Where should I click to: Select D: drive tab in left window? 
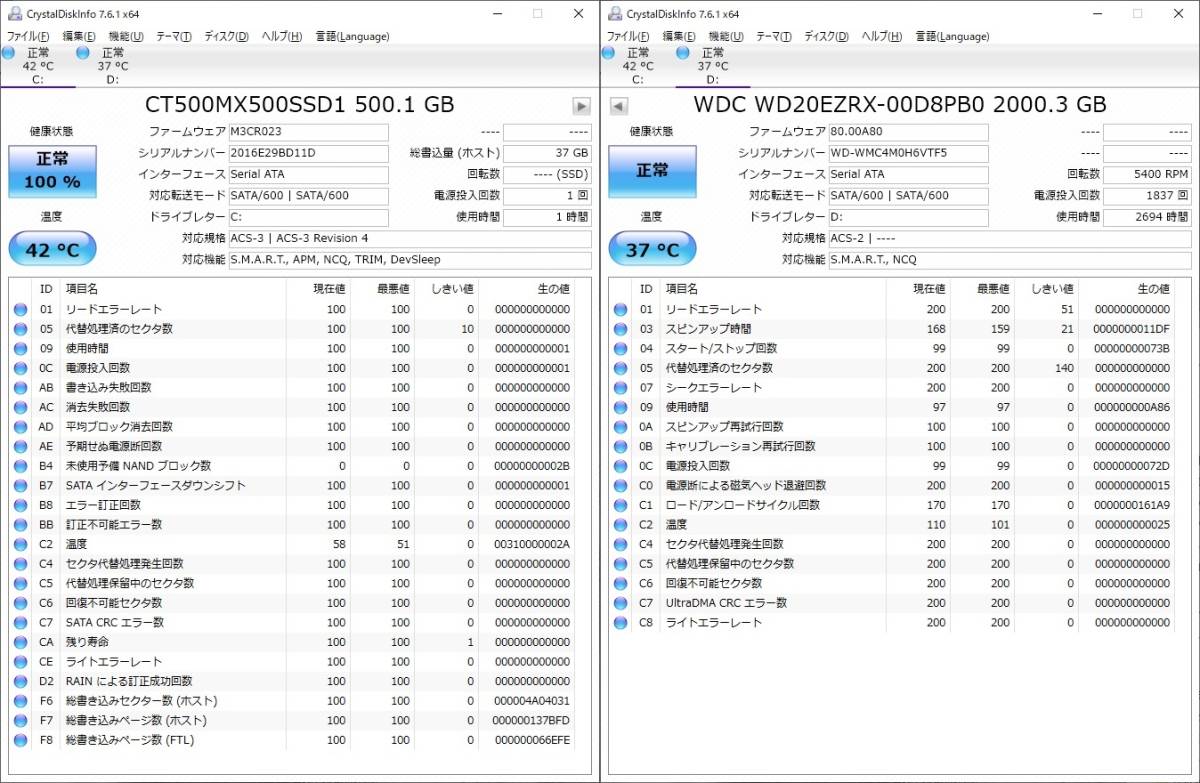click(x=112, y=66)
